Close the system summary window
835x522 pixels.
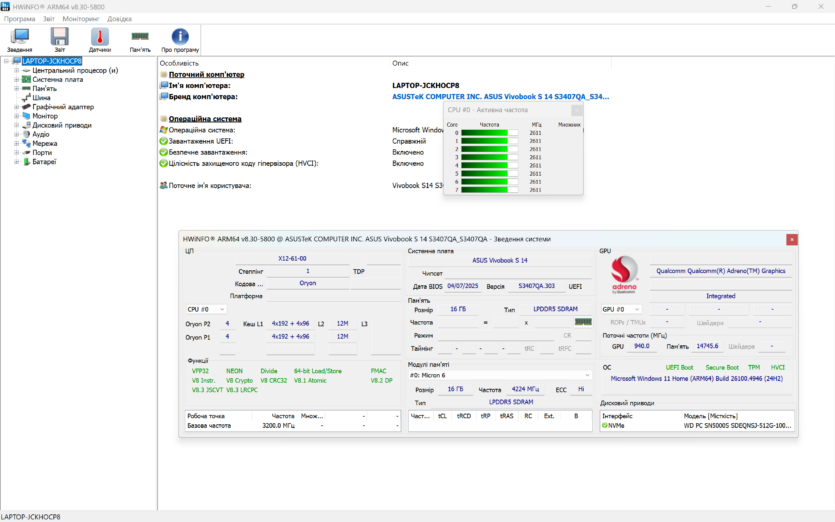pyautogui.click(x=792, y=240)
